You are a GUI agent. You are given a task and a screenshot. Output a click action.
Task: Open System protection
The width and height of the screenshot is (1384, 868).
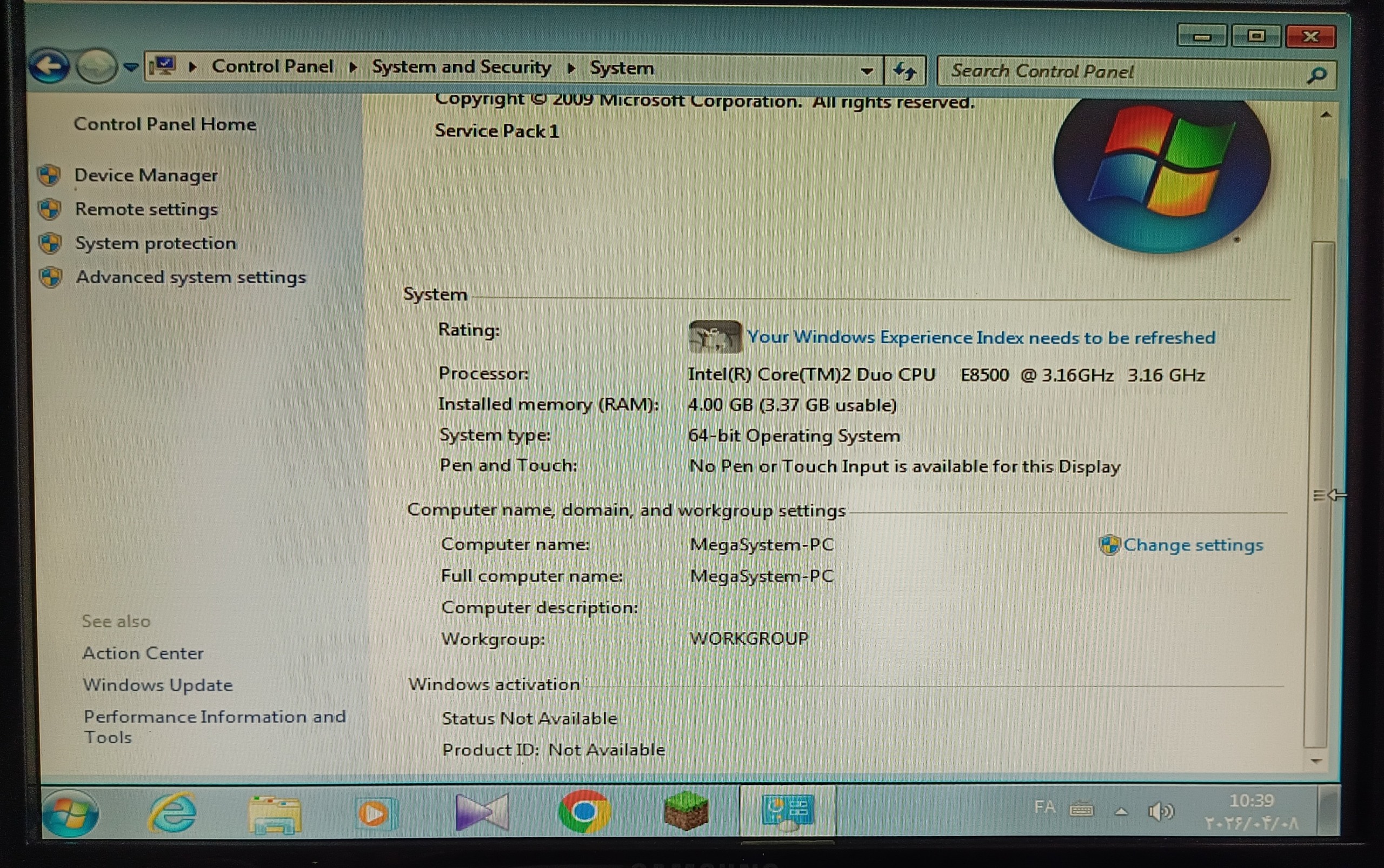[x=156, y=243]
